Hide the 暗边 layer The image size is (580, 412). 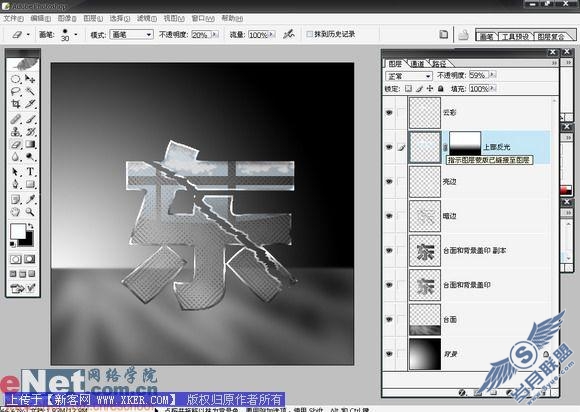(x=389, y=216)
